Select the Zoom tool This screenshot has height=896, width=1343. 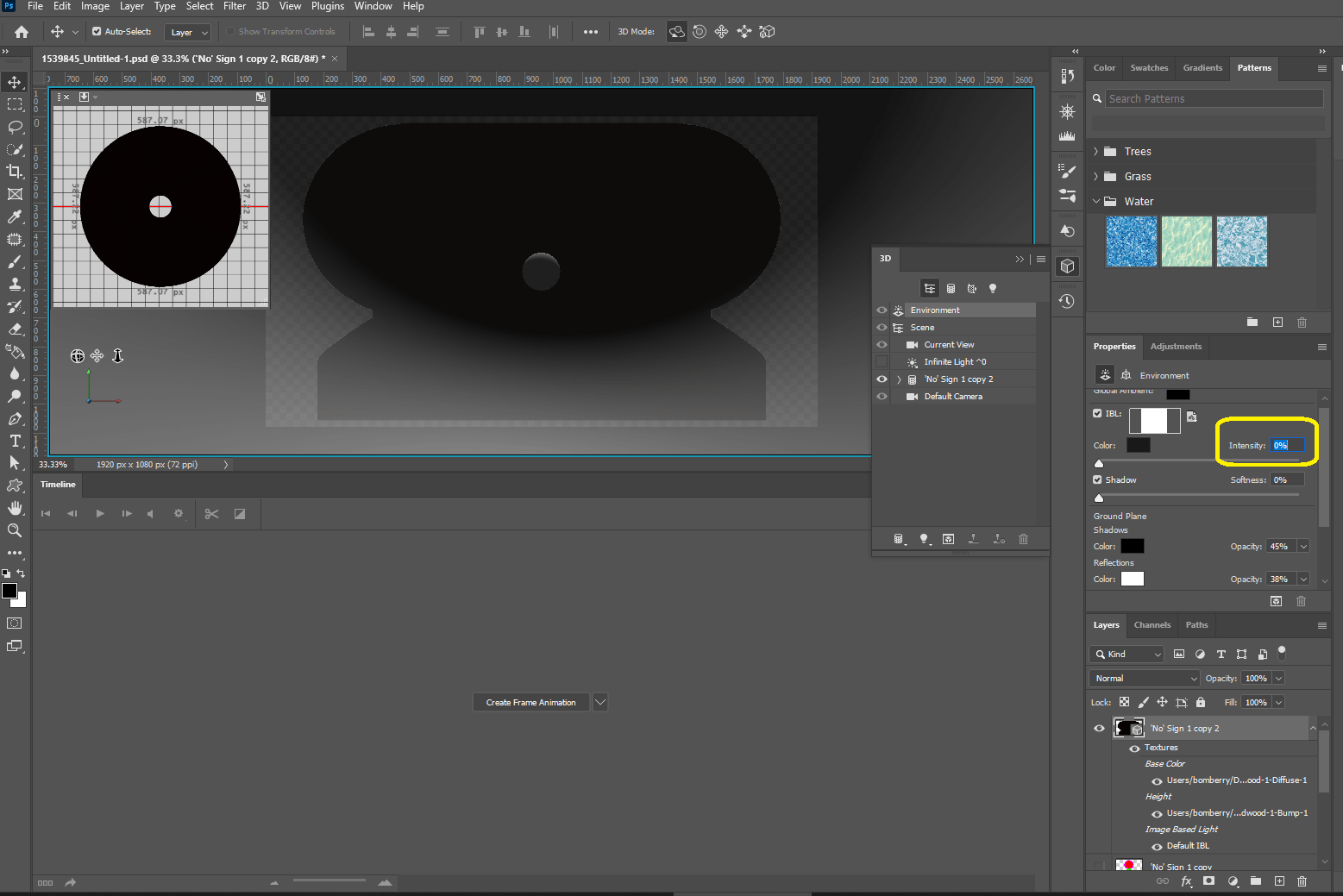click(x=14, y=530)
